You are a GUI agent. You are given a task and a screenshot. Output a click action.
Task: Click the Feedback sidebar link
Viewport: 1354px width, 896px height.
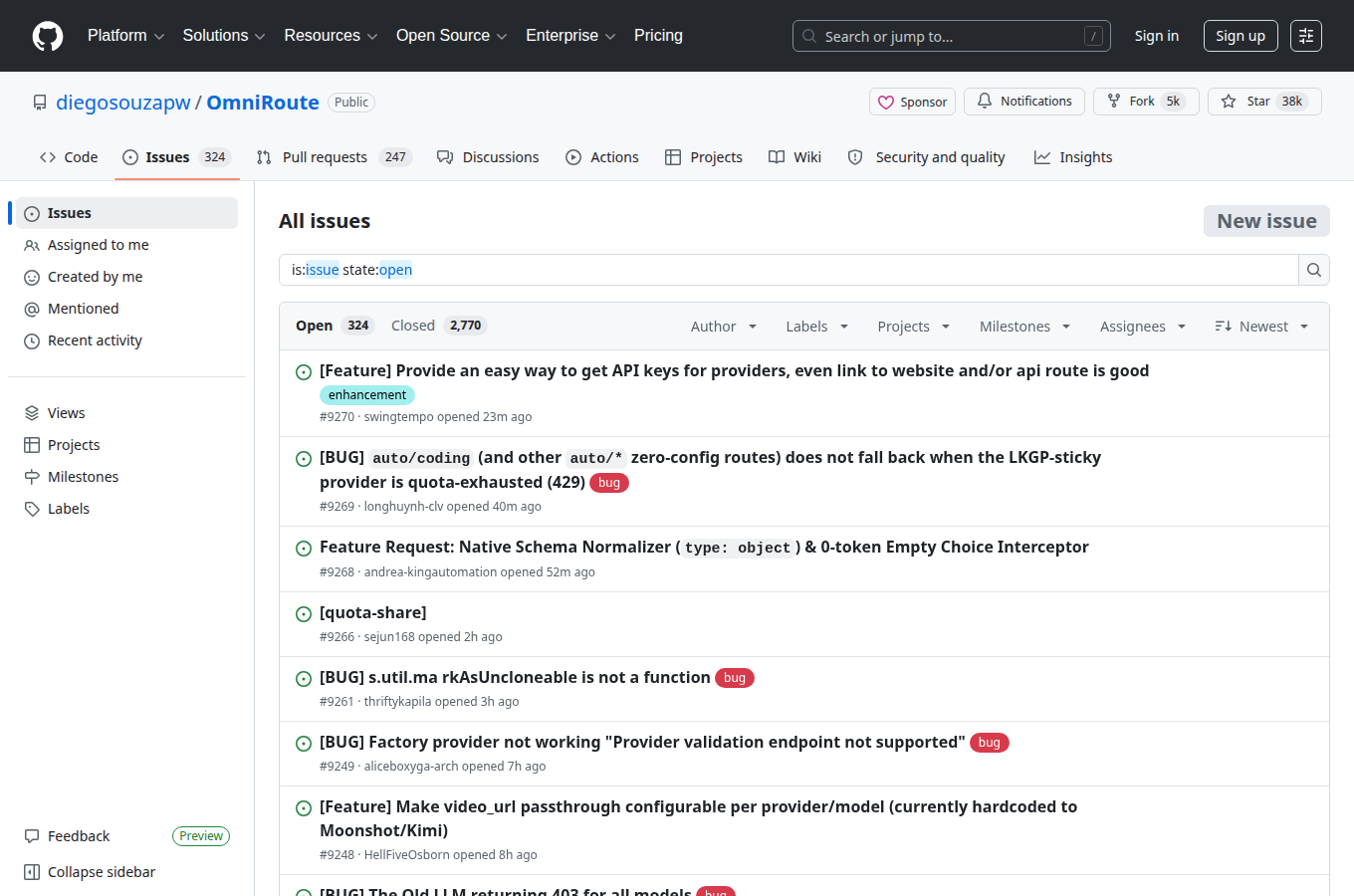tap(79, 836)
